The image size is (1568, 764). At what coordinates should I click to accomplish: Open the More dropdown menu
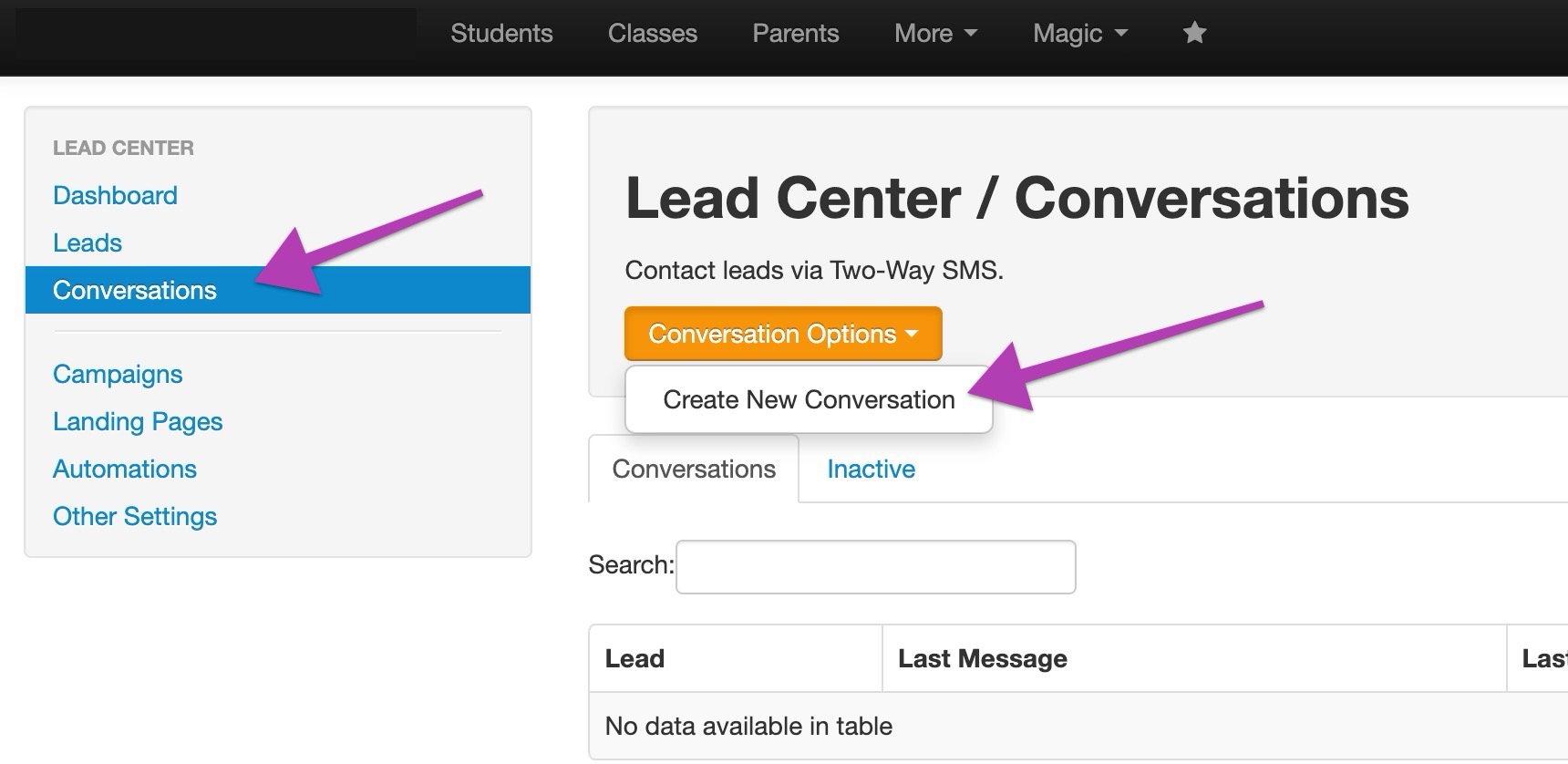click(x=935, y=34)
